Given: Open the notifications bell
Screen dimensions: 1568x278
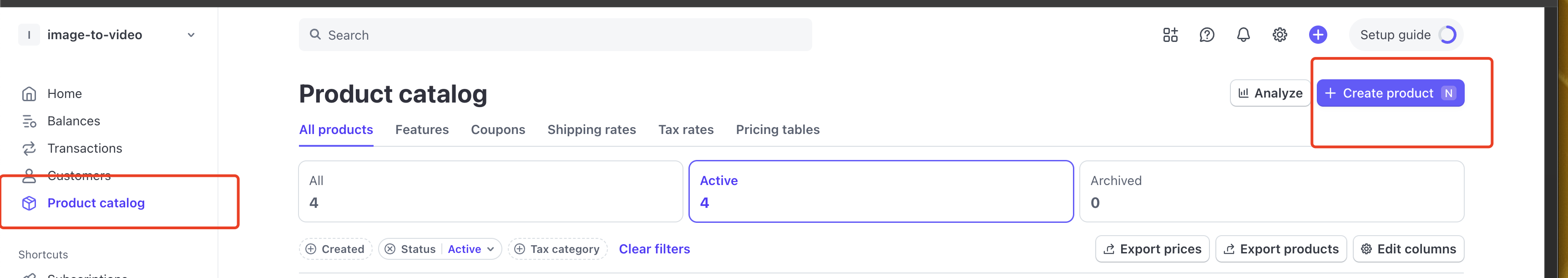Looking at the screenshot, I should (1243, 36).
